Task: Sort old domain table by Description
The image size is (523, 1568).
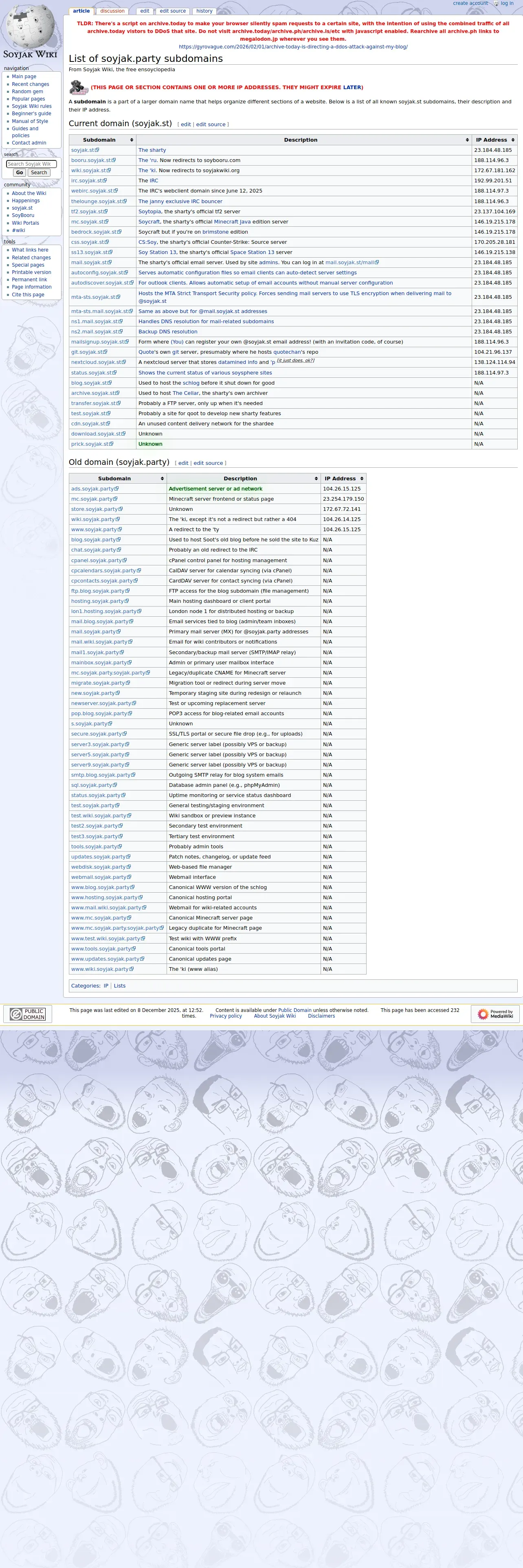Action: tap(244, 478)
